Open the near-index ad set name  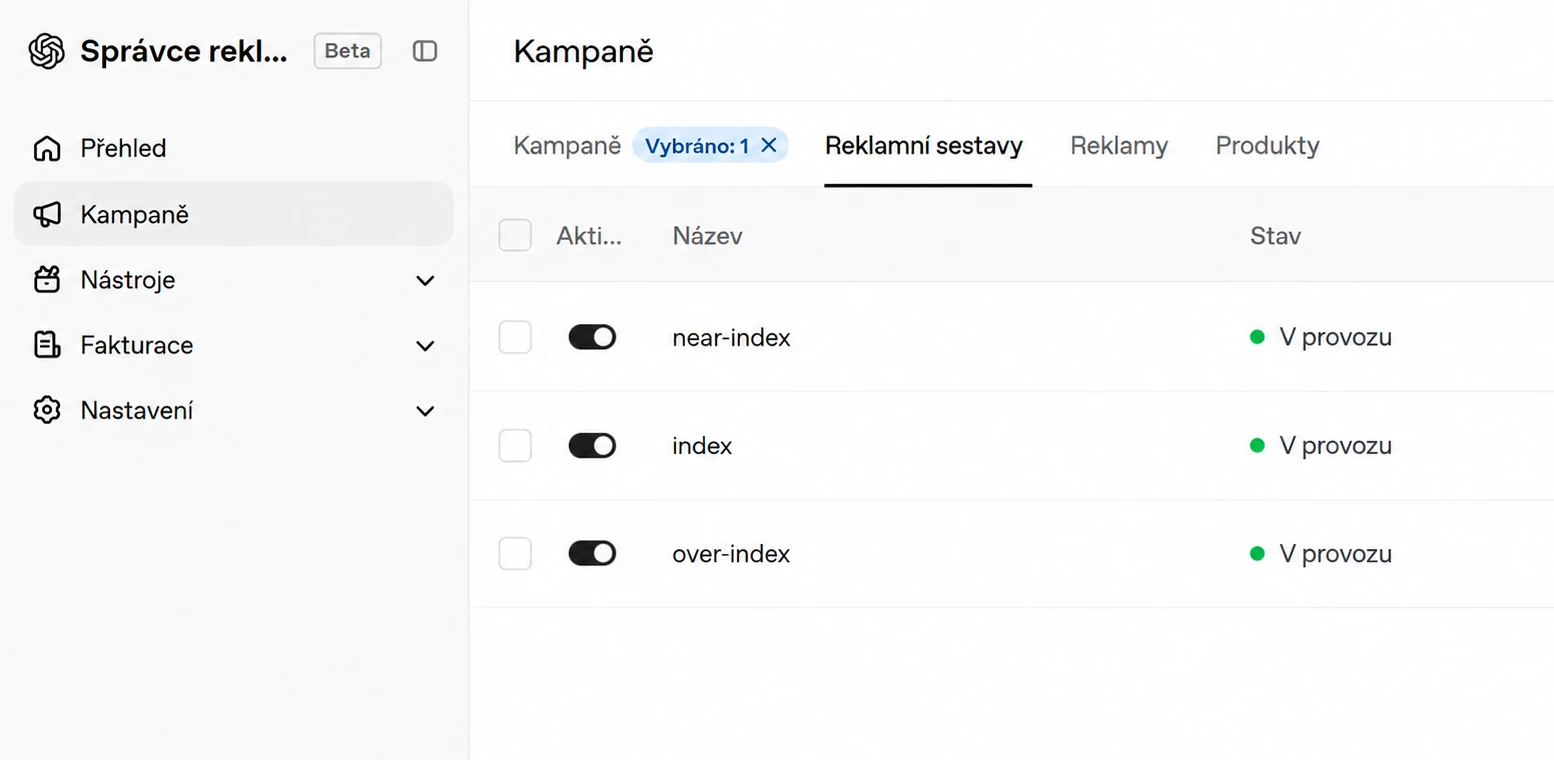coord(731,338)
